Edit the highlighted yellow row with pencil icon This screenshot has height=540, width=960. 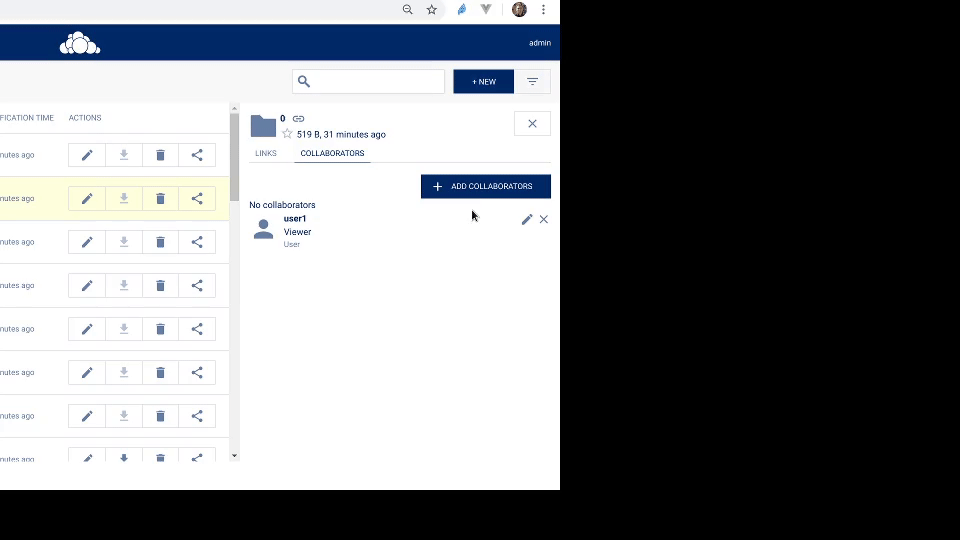pyautogui.click(x=87, y=198)
